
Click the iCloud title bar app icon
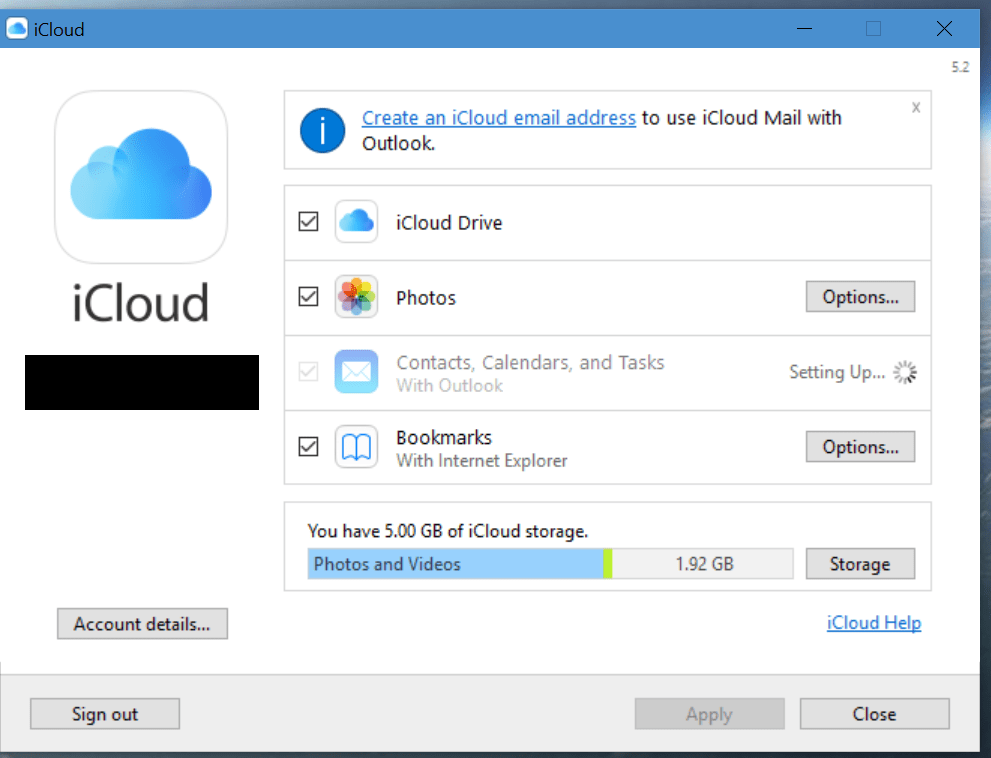pyautogui.click(x=17, y=28)
